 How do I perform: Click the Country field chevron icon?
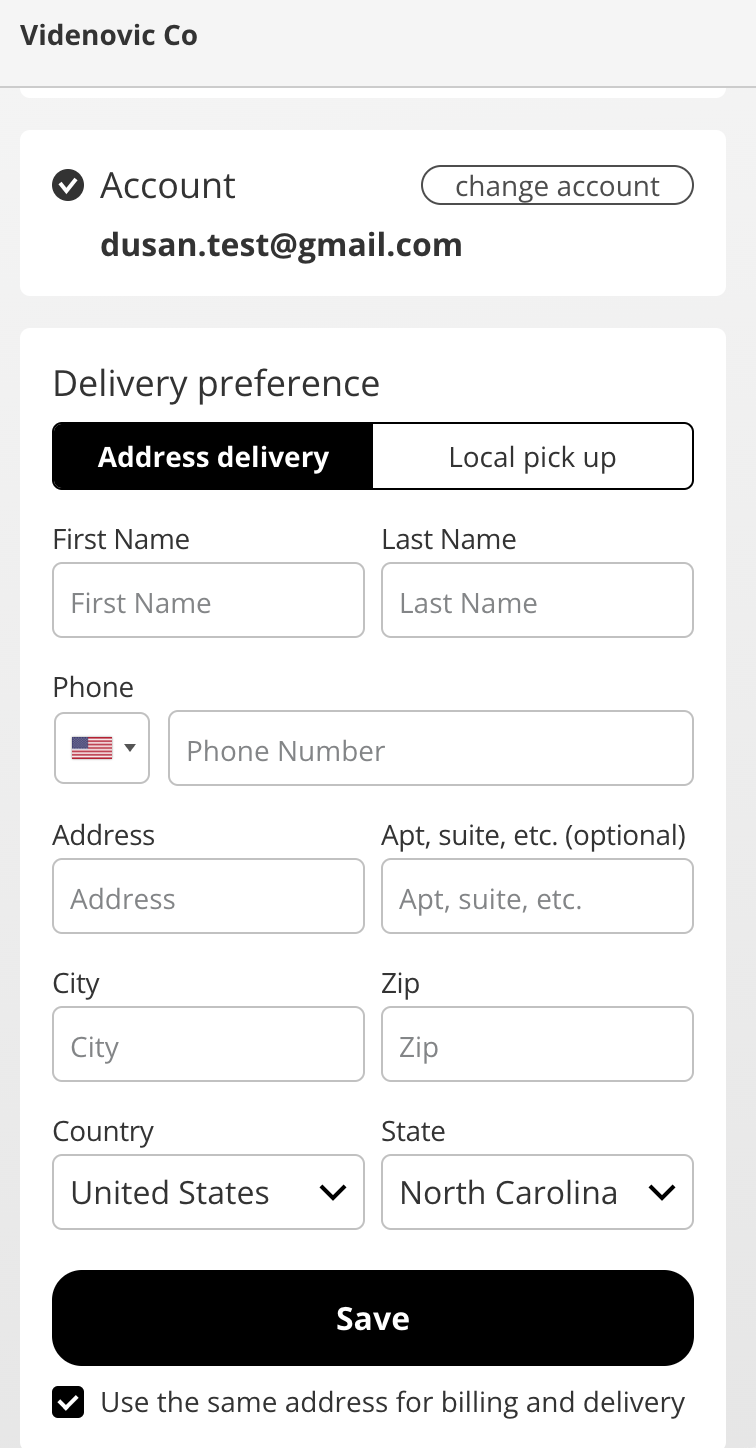tap(332, 1192)
